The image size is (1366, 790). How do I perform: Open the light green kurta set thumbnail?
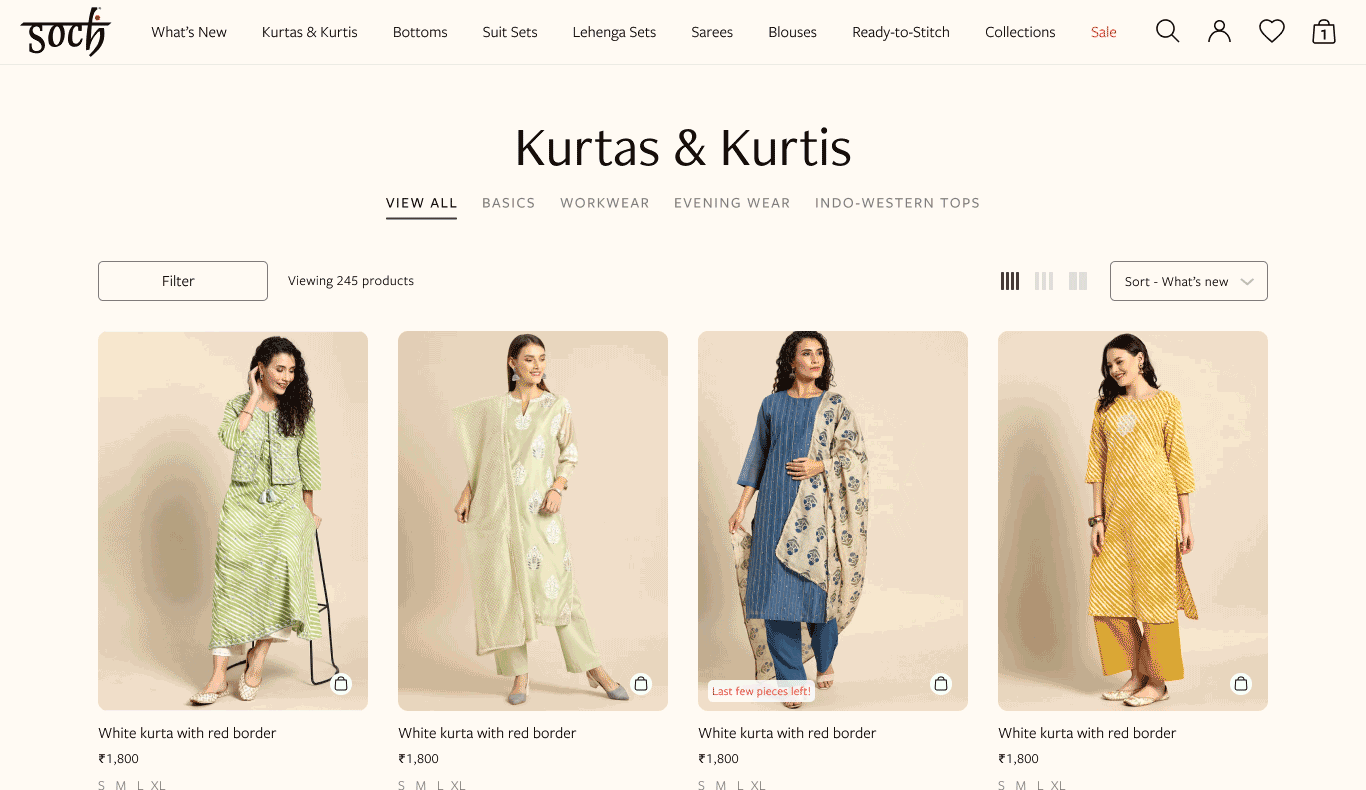click(533, 521)
